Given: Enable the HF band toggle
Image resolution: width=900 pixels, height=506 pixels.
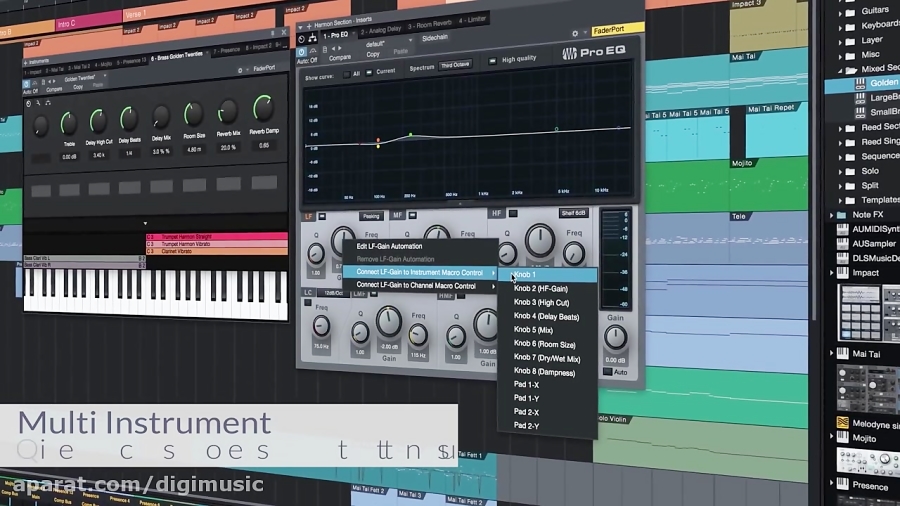Looking at the screenshot, I should [513, 213].
